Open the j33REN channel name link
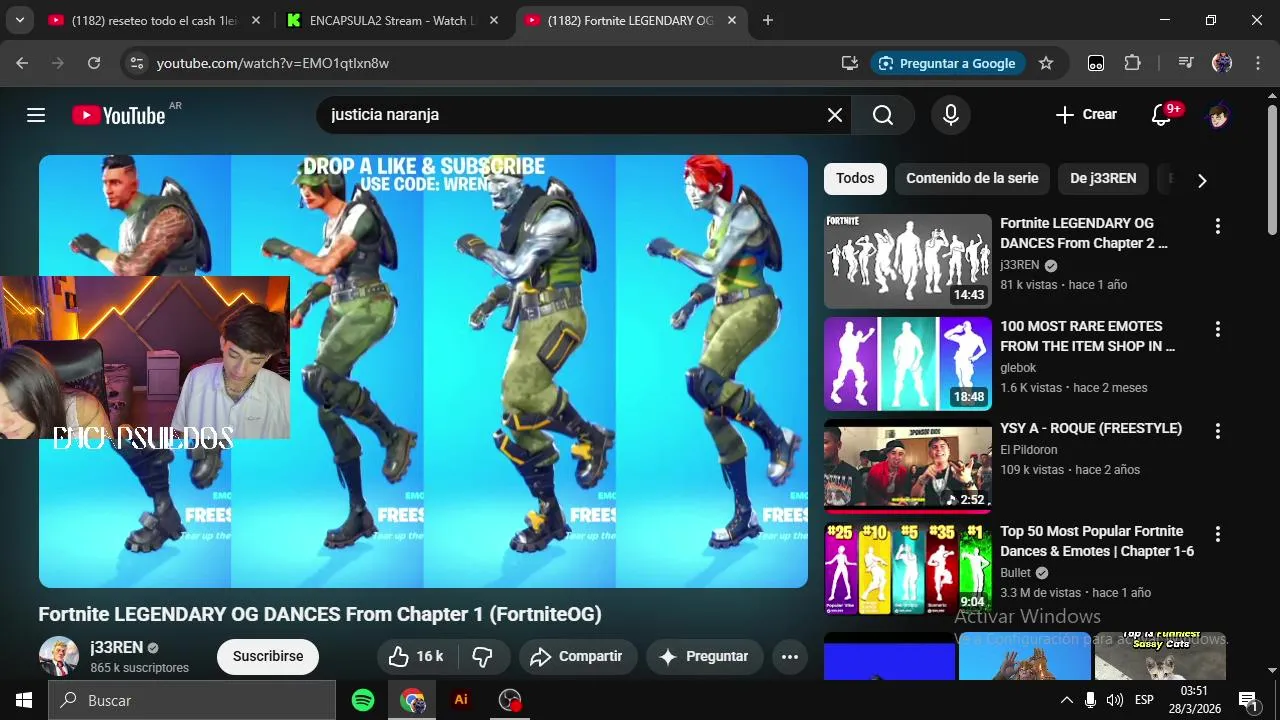 (116, 647)
